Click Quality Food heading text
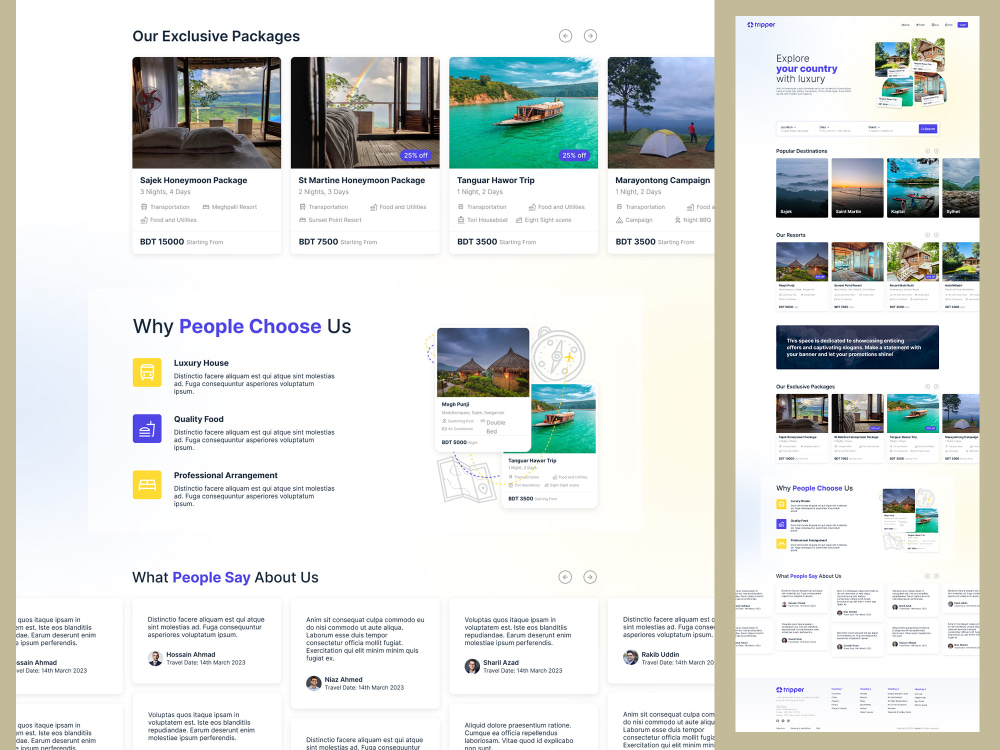Image resolution: width=1000 pixels, height=750 pixels. point(198,419)
